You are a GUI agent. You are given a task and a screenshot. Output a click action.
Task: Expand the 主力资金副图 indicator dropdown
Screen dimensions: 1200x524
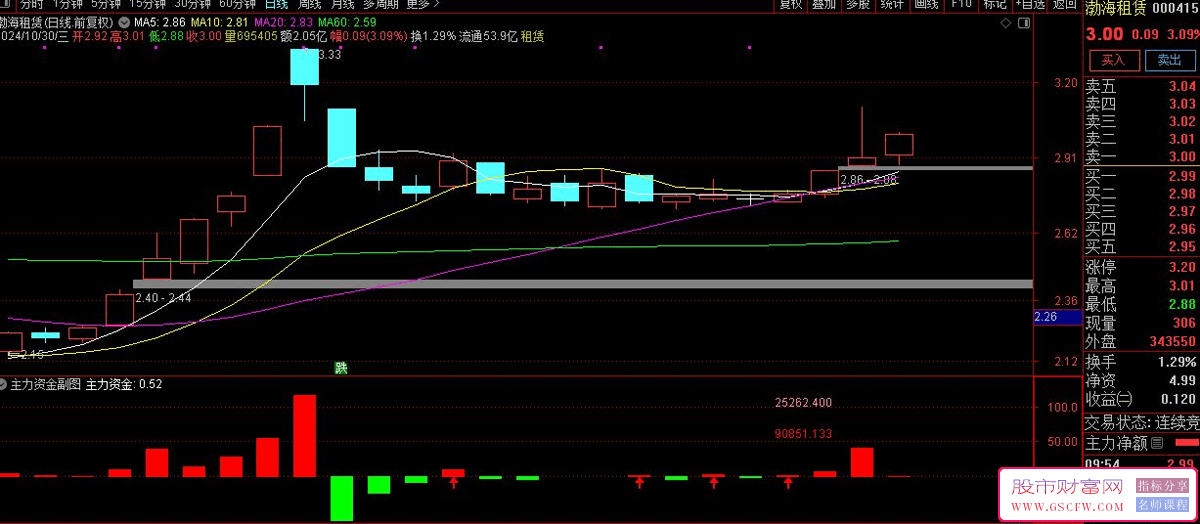click(x=4, y=384)
